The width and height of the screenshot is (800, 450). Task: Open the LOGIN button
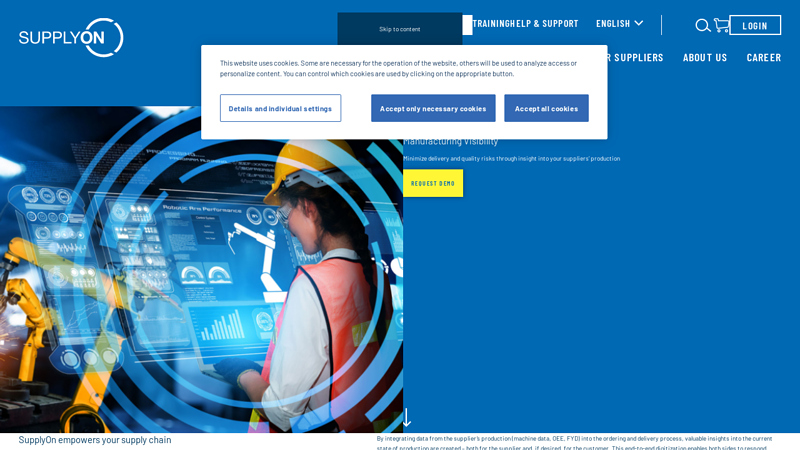tap(755, 26)
